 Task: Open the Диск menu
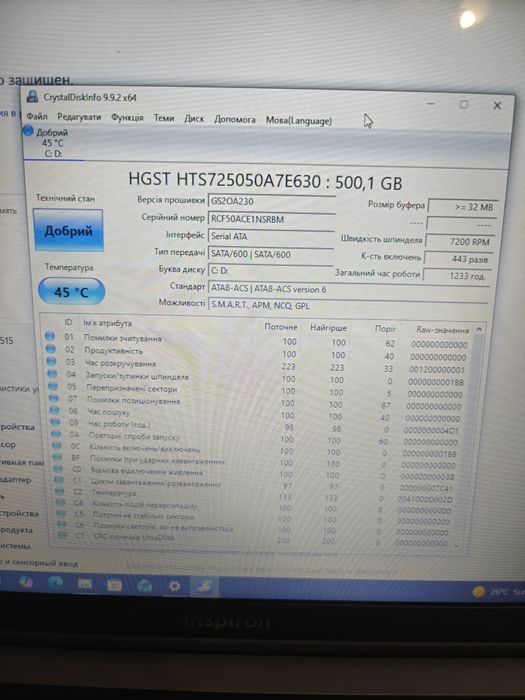pyautogui.click(x=194, y=119)
